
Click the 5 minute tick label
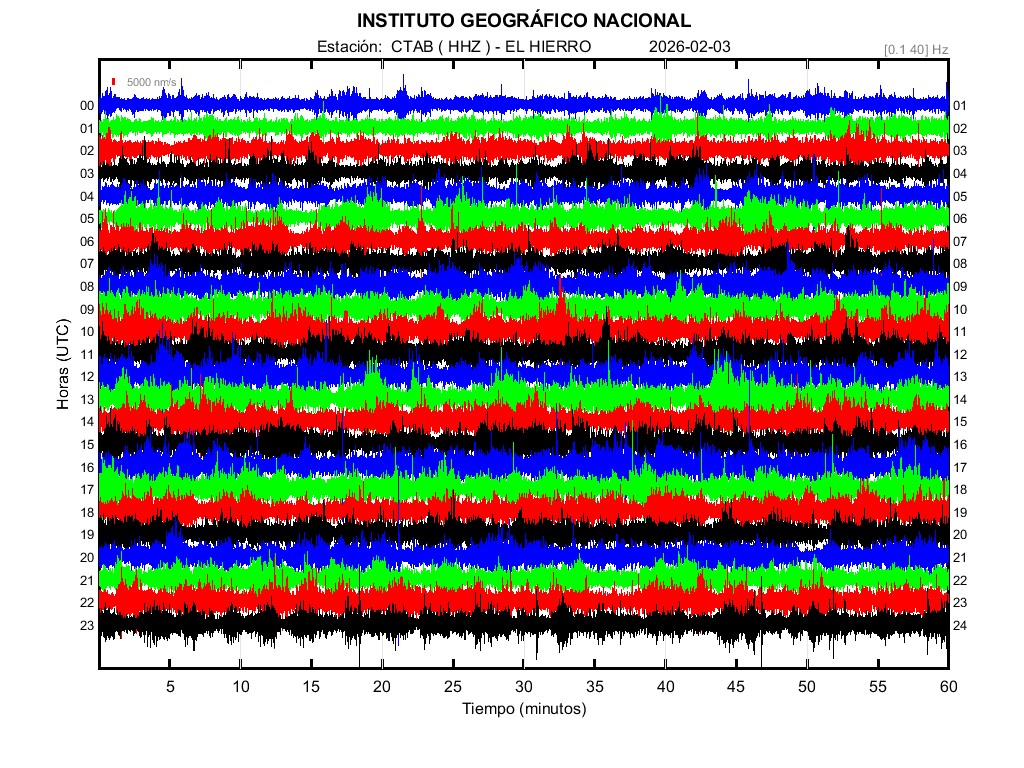pos(170,687)
